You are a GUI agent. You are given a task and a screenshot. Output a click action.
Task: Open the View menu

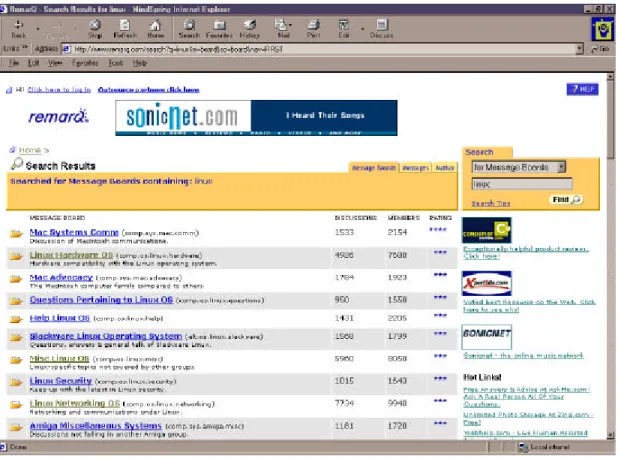[x=55, y=63]
